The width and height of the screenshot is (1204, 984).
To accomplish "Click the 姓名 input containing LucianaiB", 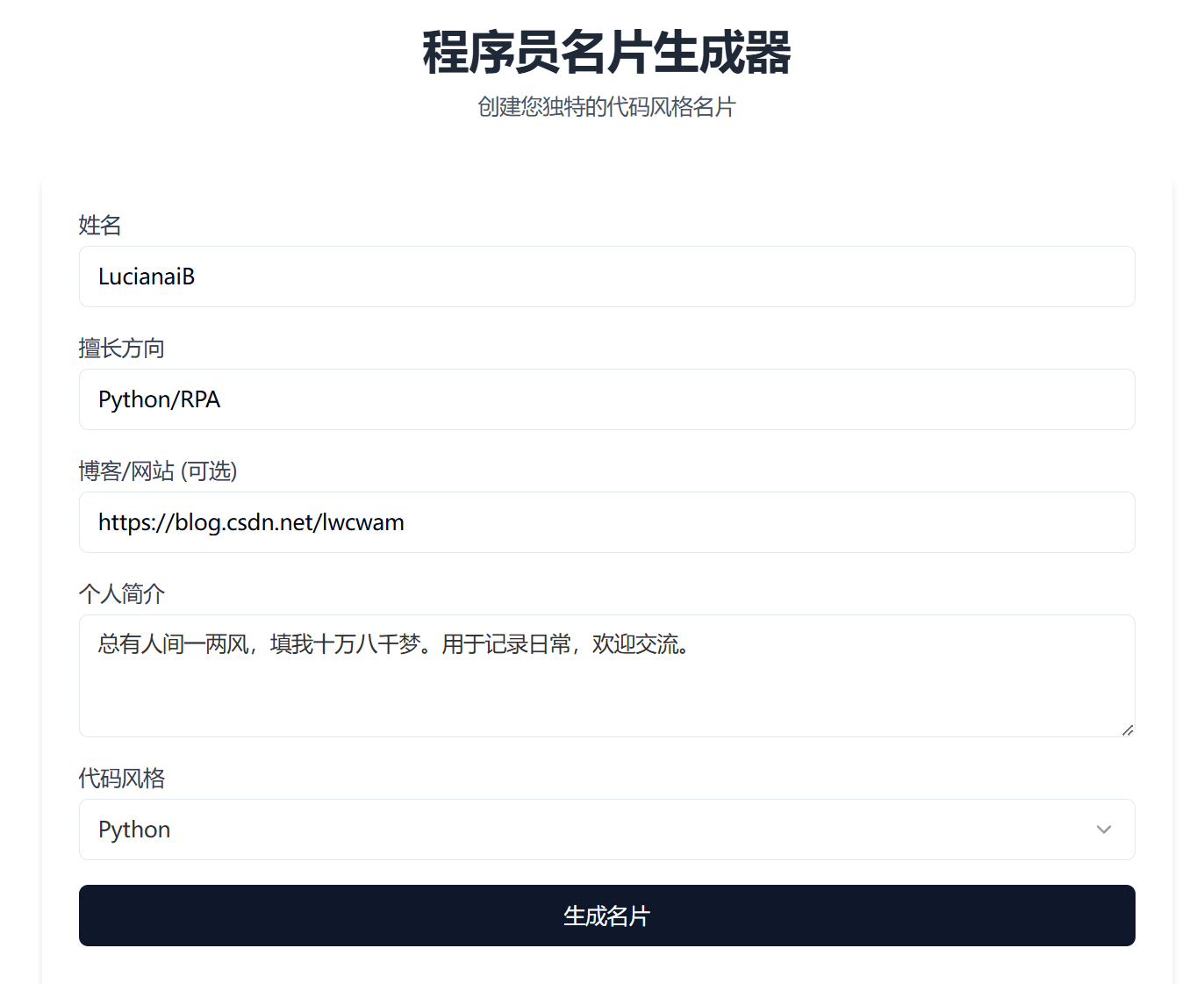I will [606, 277].
